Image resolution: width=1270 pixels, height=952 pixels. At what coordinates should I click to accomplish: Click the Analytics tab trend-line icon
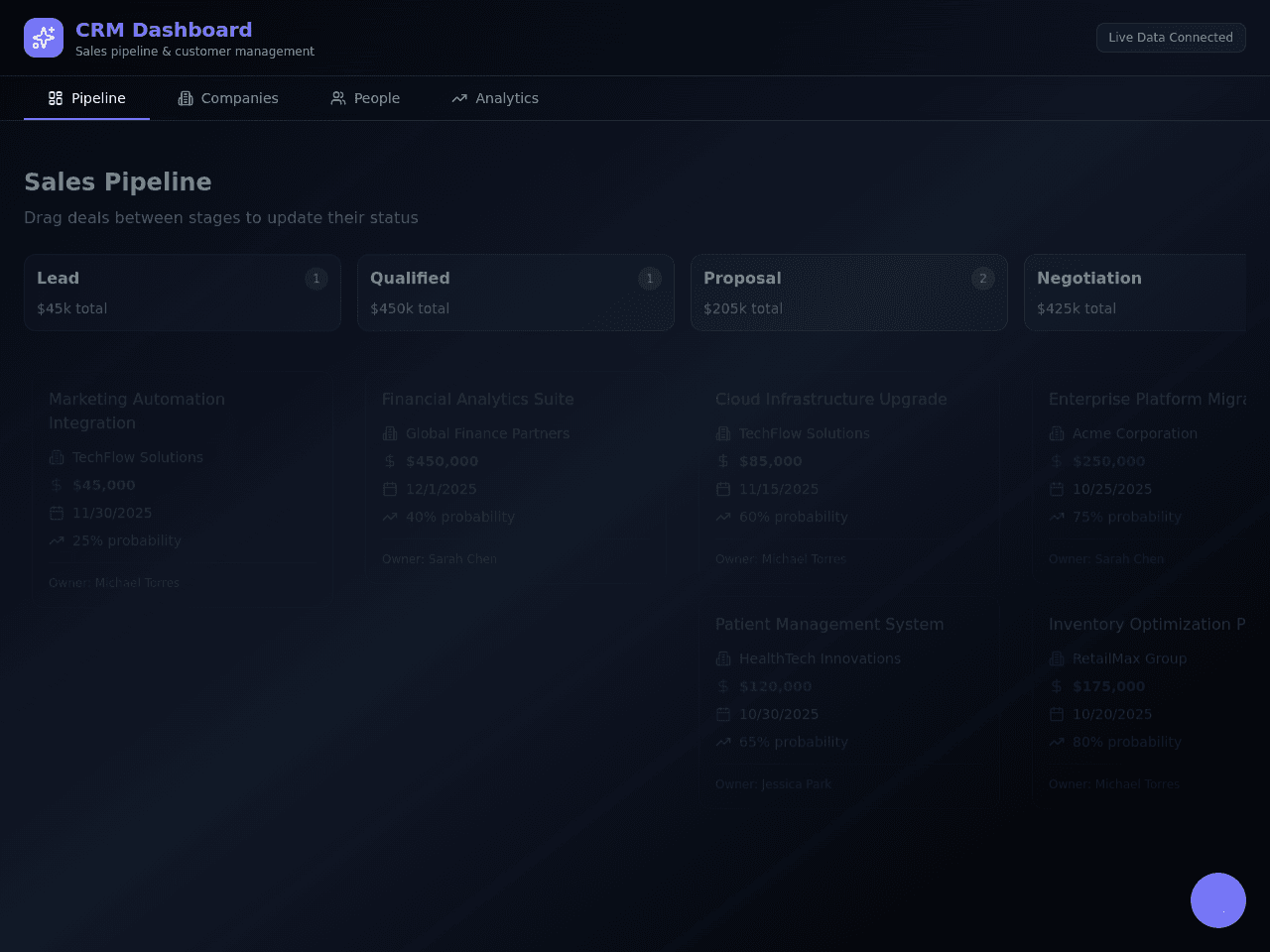(x=459, y=98)
